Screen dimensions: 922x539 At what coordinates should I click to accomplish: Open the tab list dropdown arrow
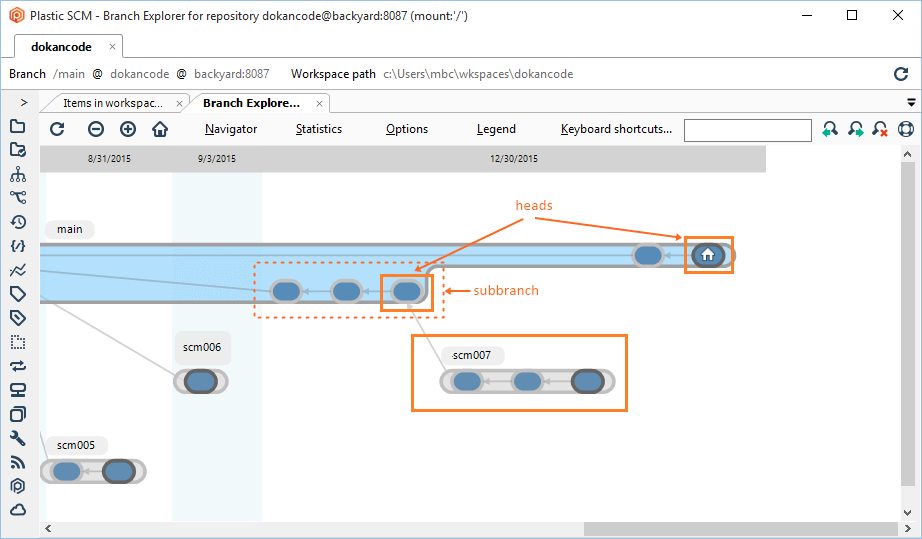pos(911,102)
